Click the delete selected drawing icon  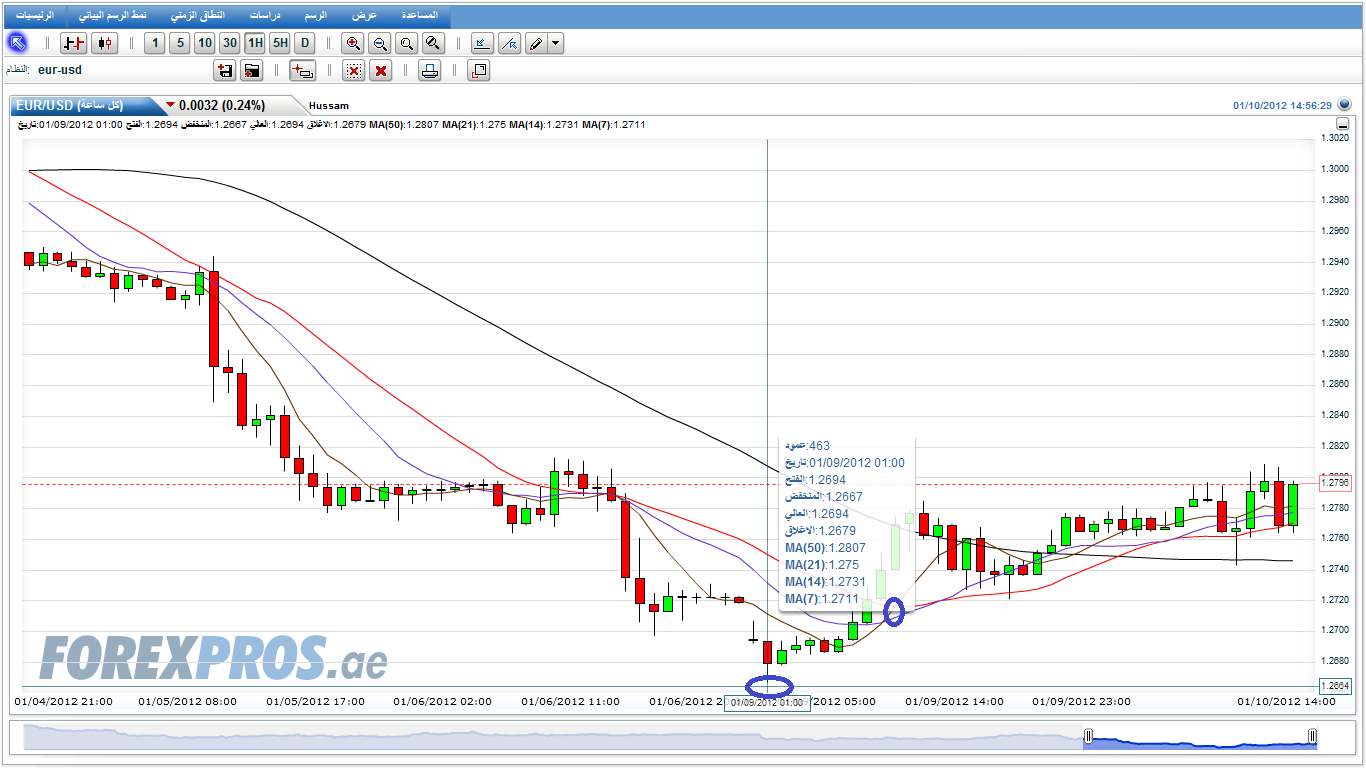click(353, 70)
